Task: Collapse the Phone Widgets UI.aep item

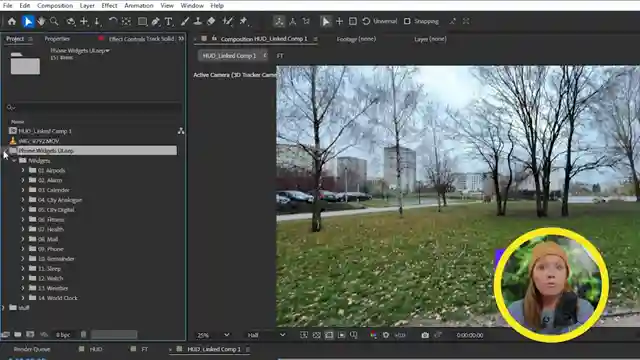Action: [x=4, y=151]
